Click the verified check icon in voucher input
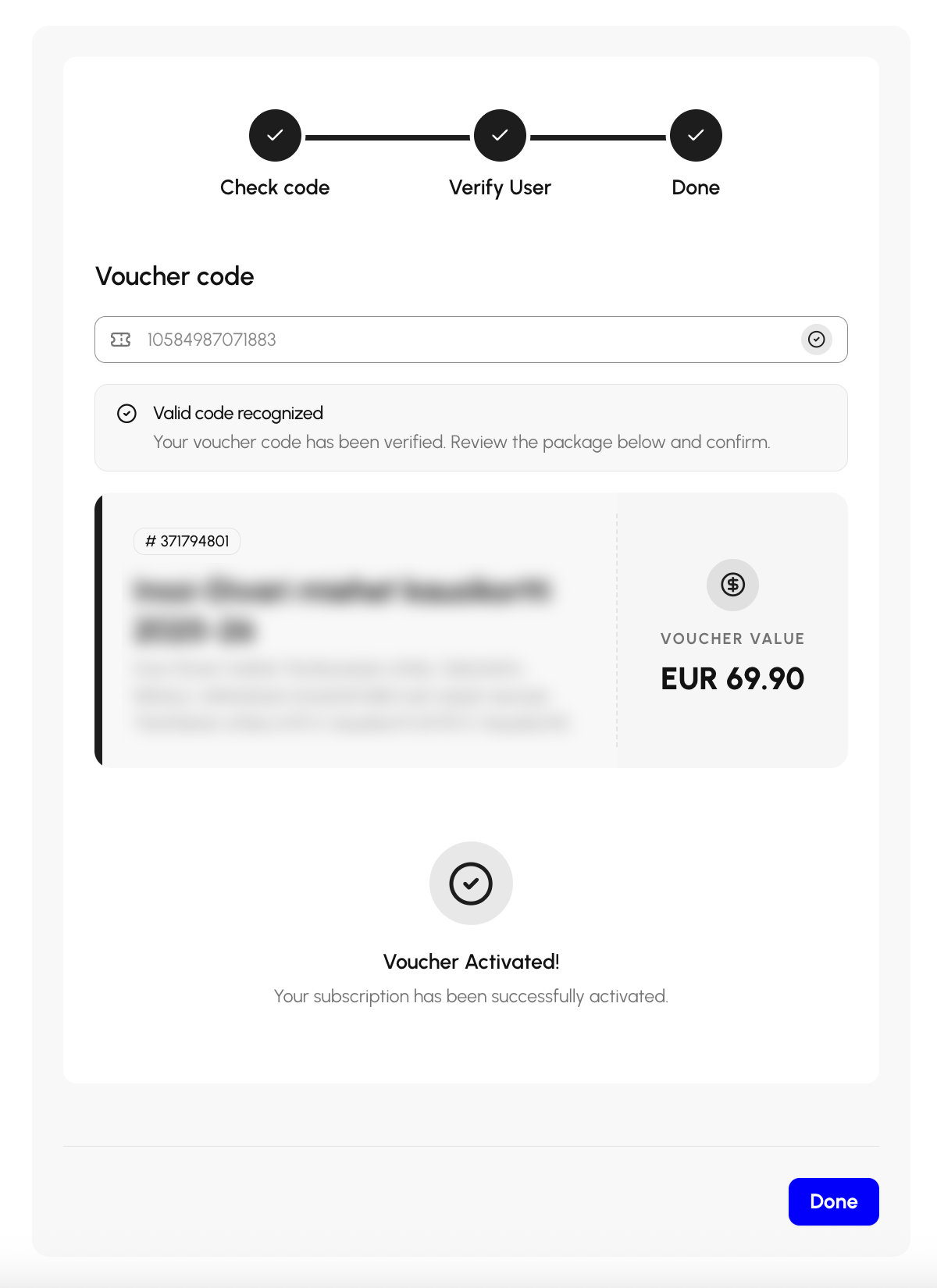This screenshot has height=1288, width=937. click(816, 340)
